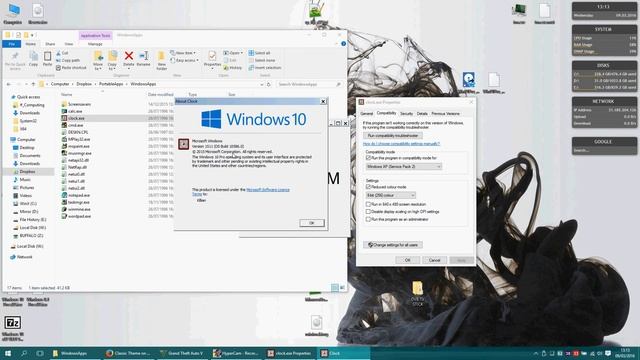The image size is (640, 360).
Task: Select Network in the navigation pane
Action: point(24,257)
